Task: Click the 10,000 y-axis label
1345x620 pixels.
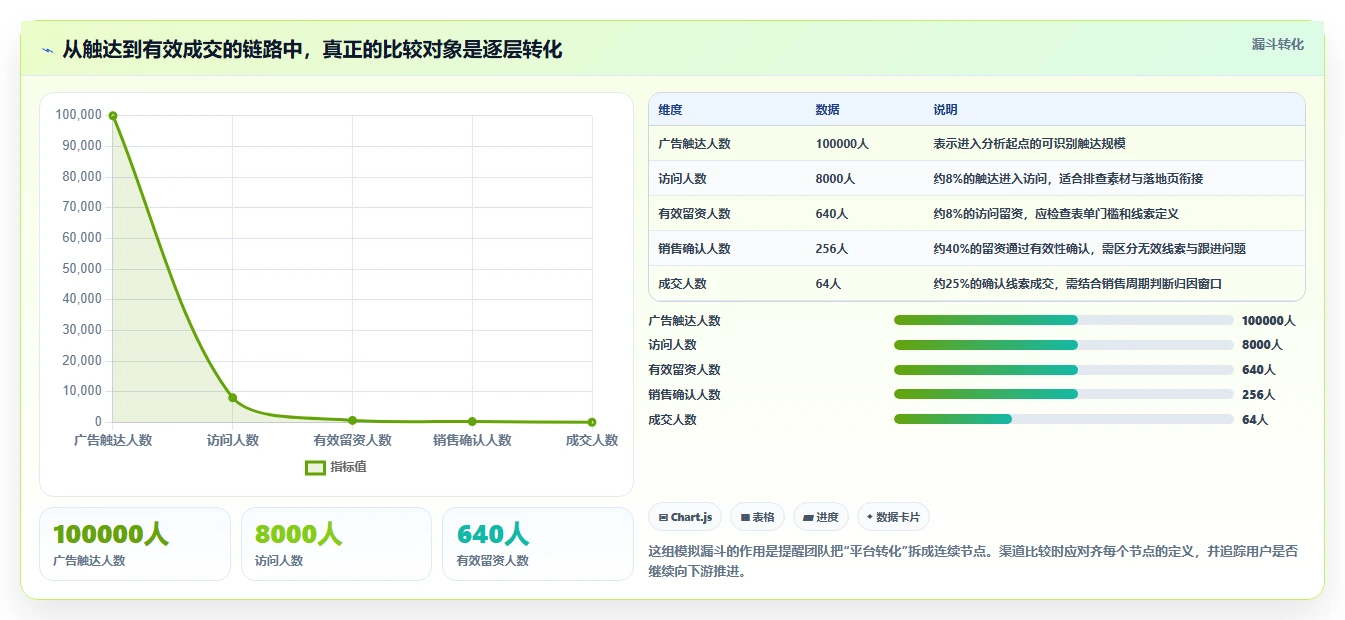Action: [x=82, y=391]
